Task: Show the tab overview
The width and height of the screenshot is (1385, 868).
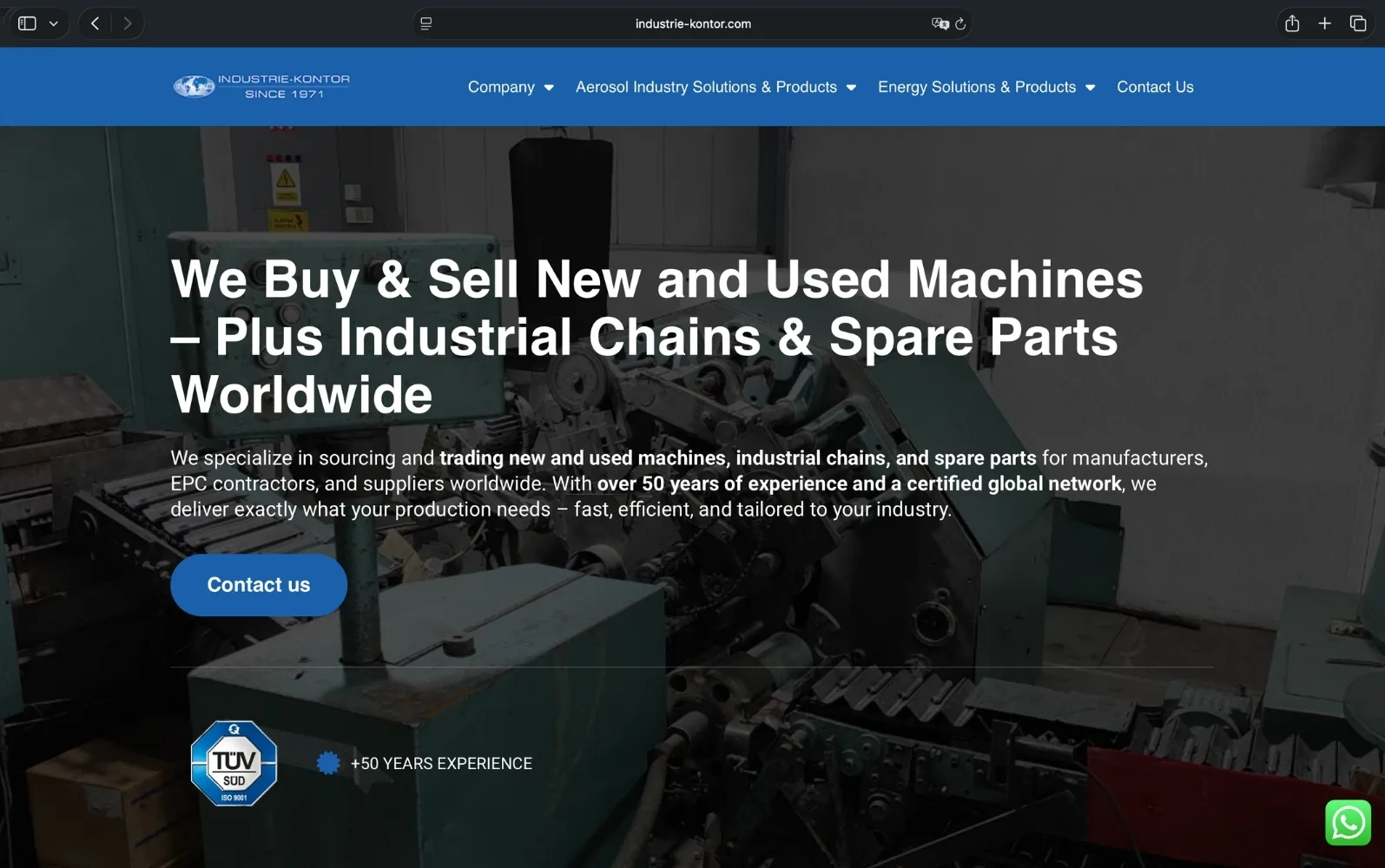Action: coord(1358,23)
